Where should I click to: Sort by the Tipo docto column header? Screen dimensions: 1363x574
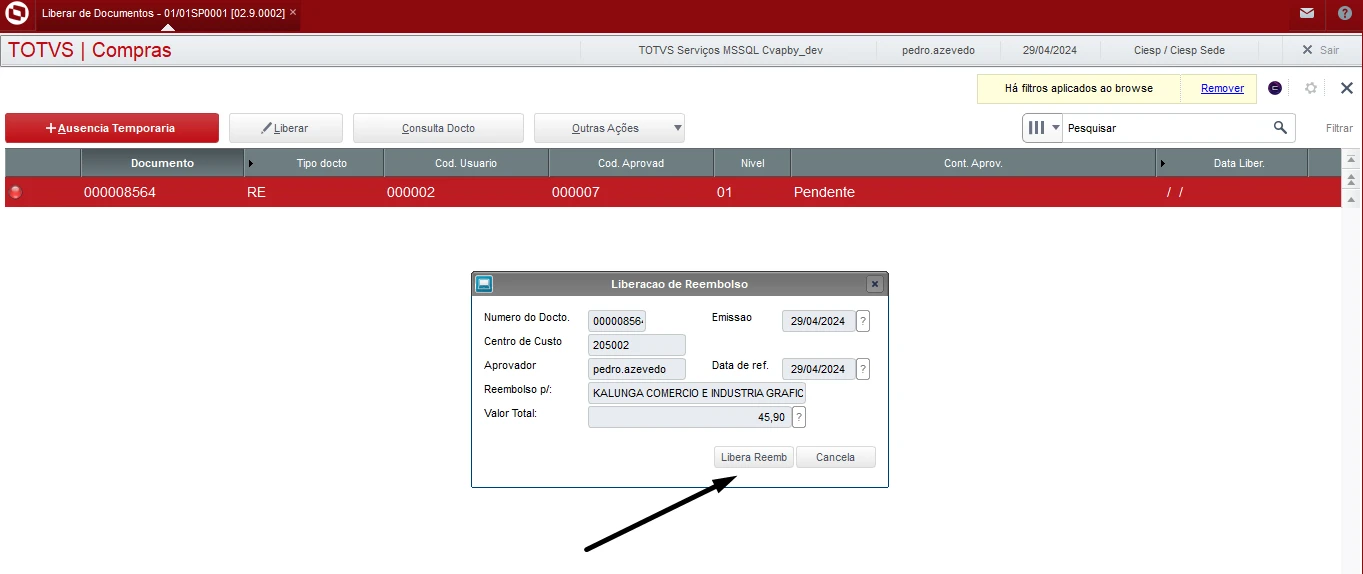click(x=321, y=163)
